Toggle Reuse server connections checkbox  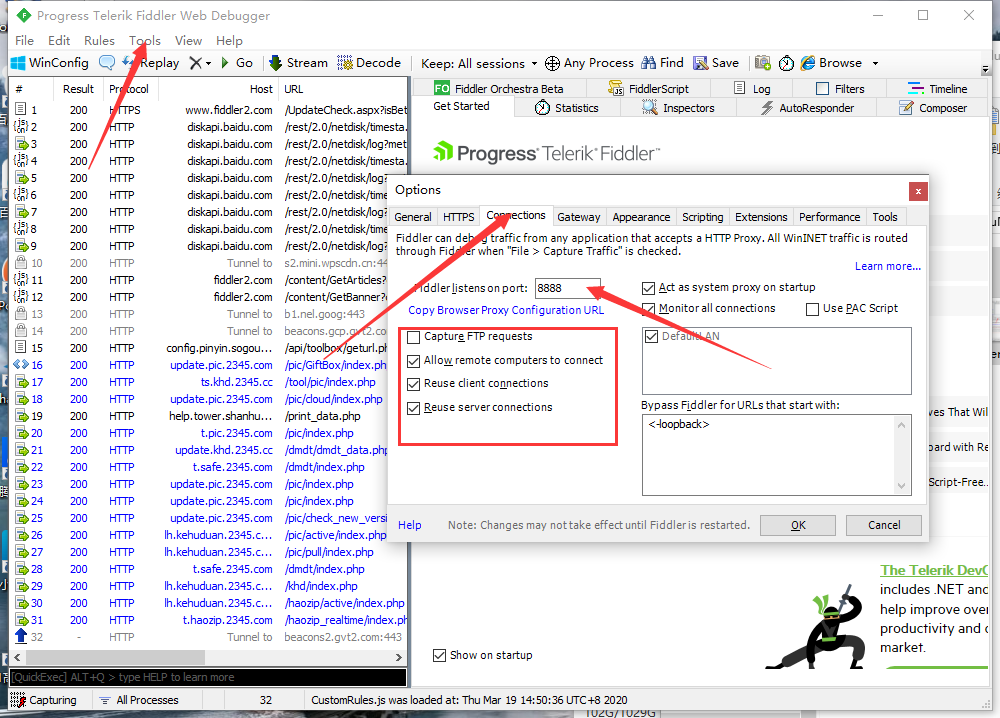pos(413,408)
